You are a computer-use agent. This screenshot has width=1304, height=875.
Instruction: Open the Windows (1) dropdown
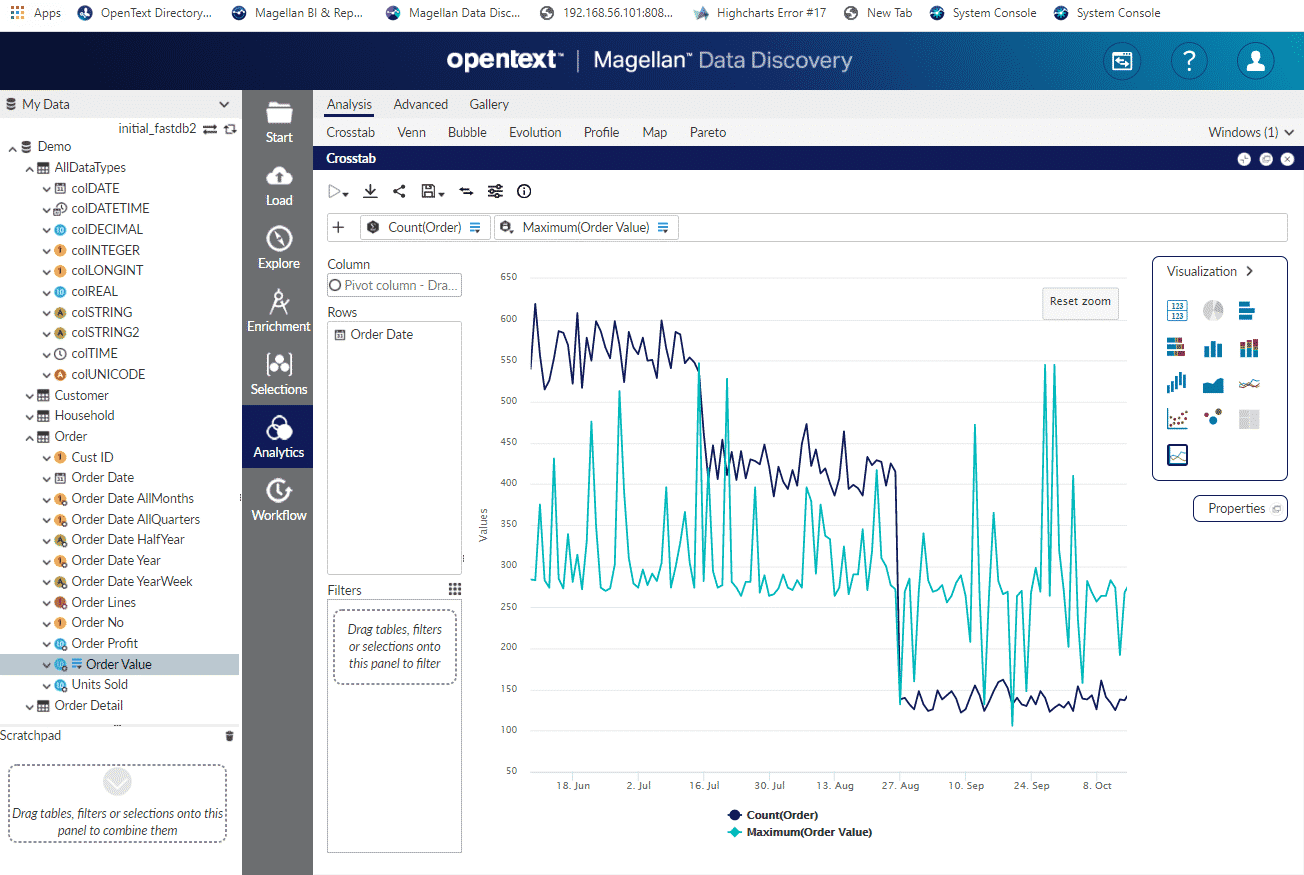coord(1250,131)
